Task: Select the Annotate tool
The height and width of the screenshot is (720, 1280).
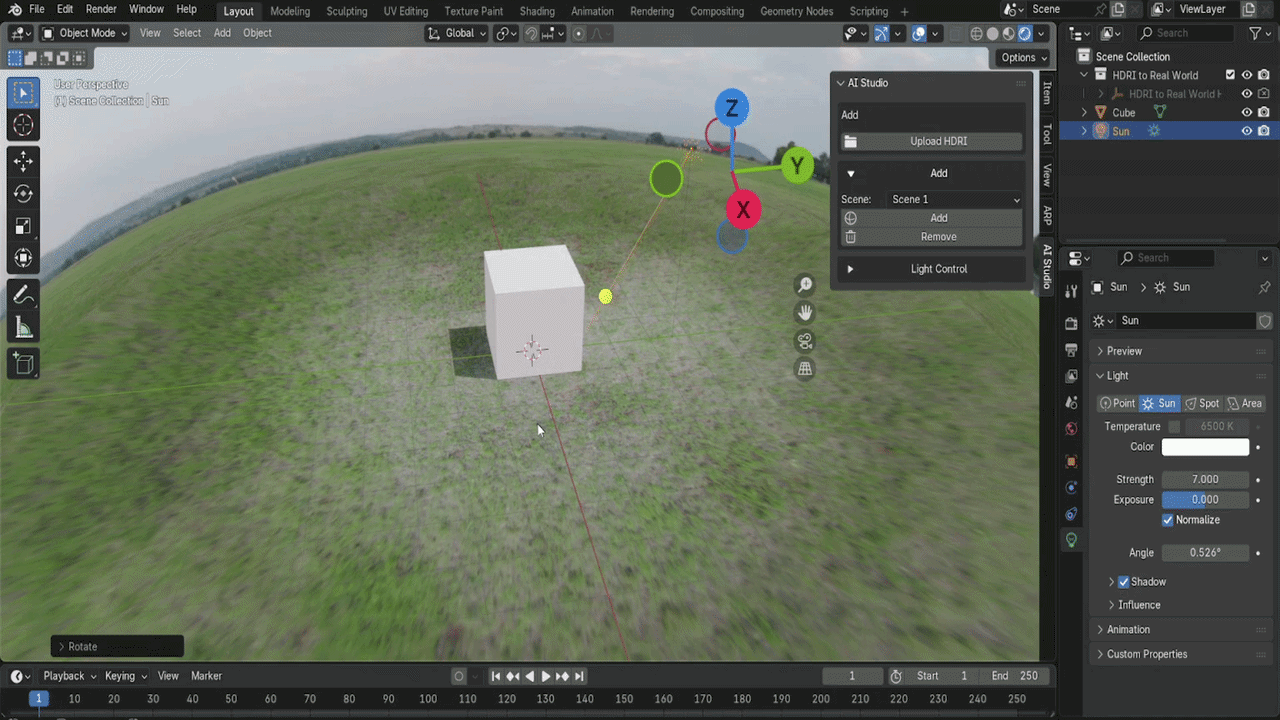Action: [23, 295]
